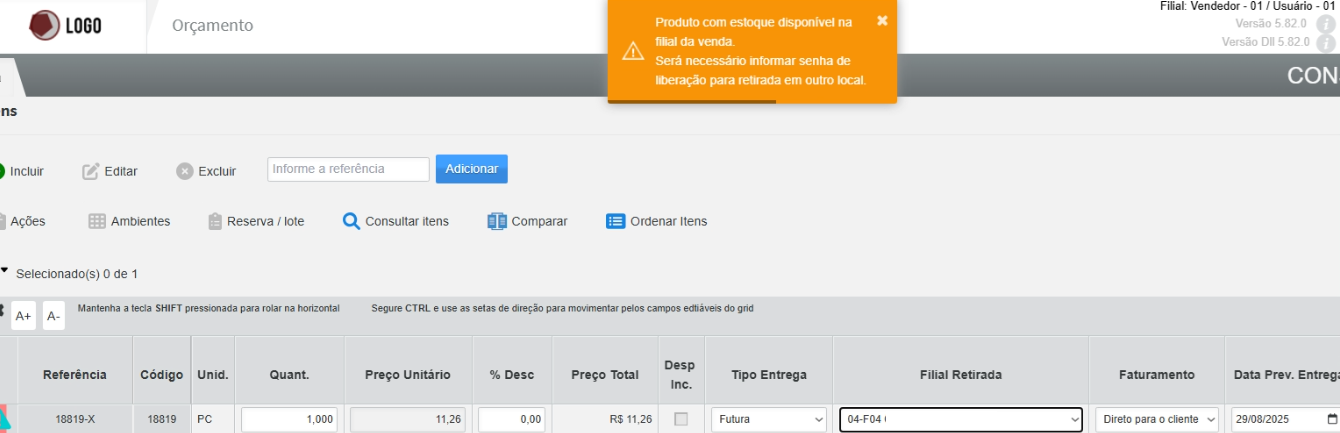Click the Filial Retirada column header
This screenshot has height=433, width=1340.
point(961,375)
